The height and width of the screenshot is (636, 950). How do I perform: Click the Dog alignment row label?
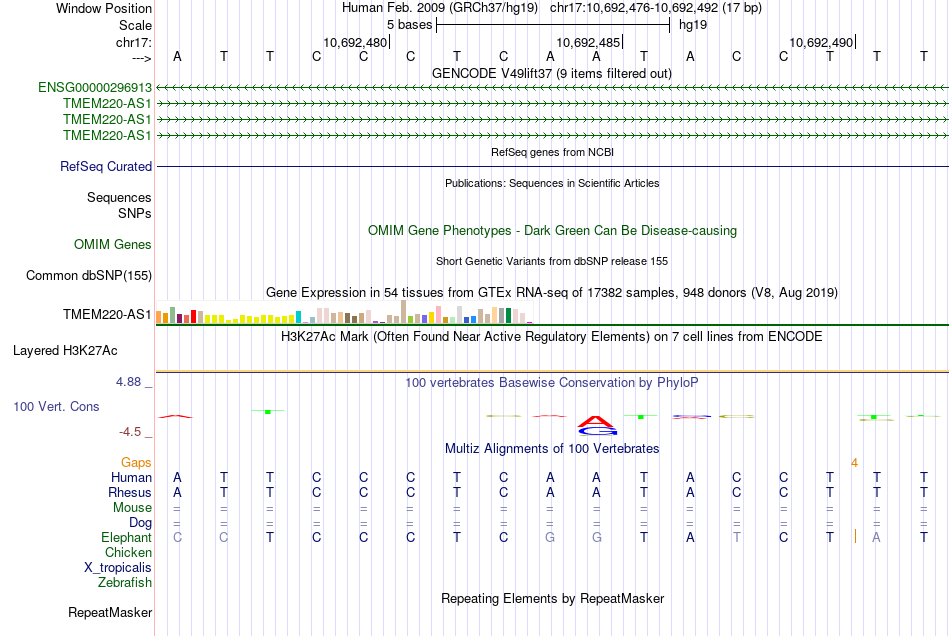pos(140,523)
